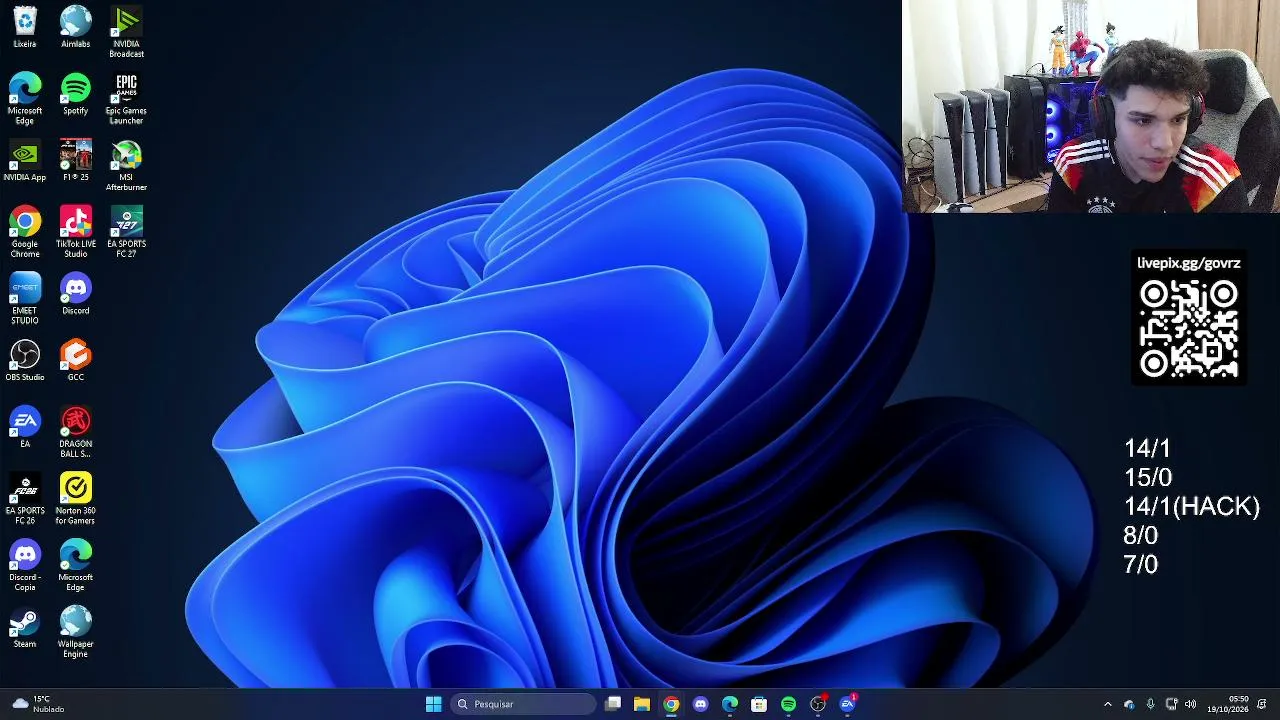Click the Microsoft Edge shortcut above Wallpaper Engine
Image resolution: width=1280 pixels, height=720 pixels.
(x=76, y=566)
